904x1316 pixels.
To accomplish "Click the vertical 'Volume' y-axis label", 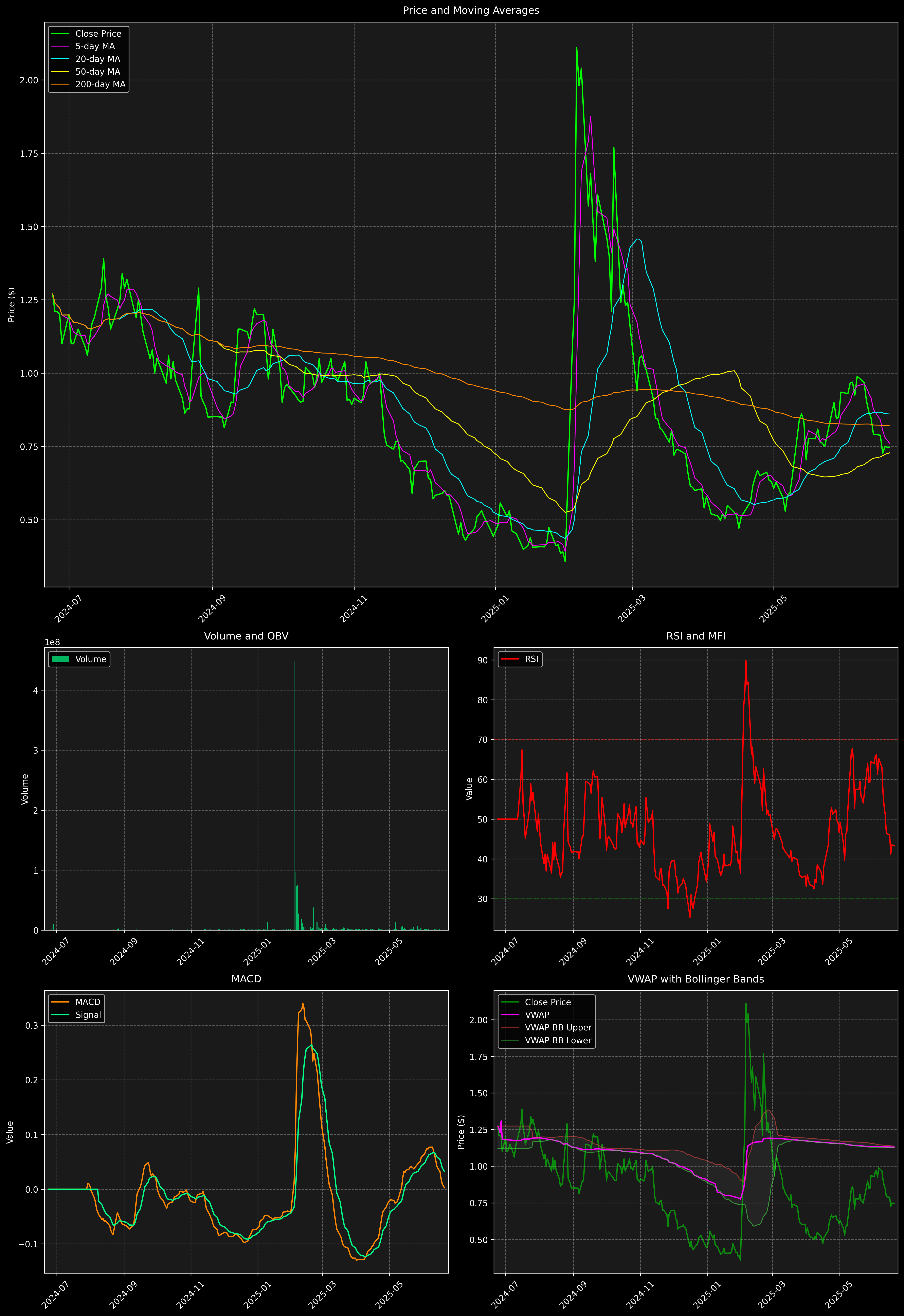I will (x=25, y=789).
